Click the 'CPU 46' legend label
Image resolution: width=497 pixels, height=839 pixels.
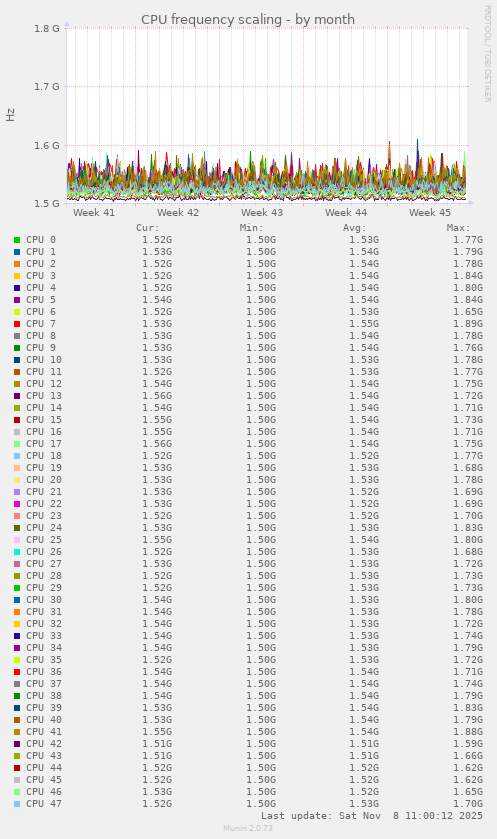coord(44,791)
